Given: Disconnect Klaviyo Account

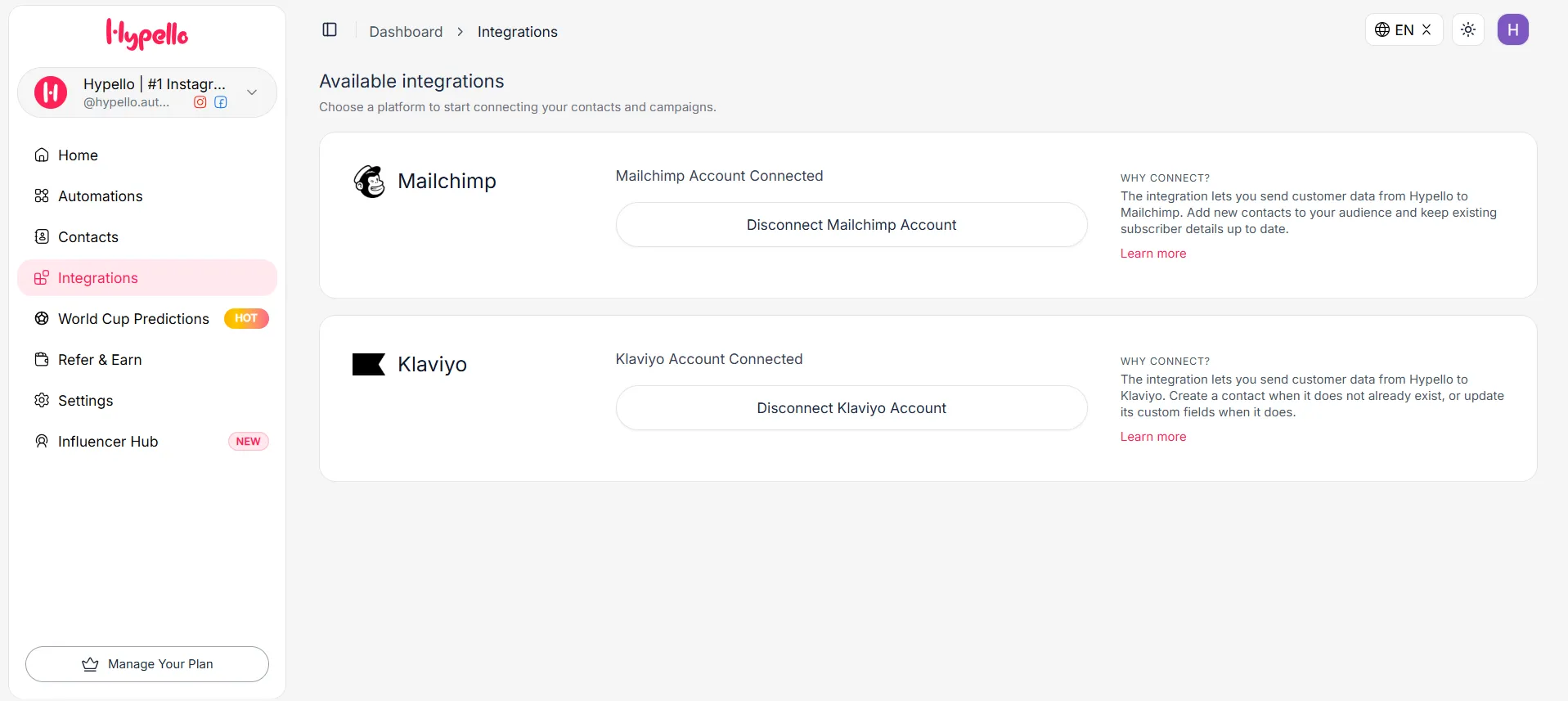Looking at the screenshot, I should [x=851, y=408].
